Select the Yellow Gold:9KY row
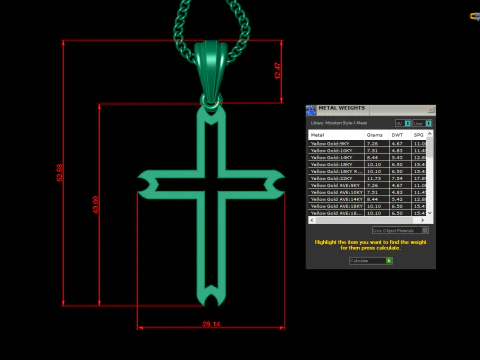This screenshot has height=360, width=480. (x=367, y=144)
